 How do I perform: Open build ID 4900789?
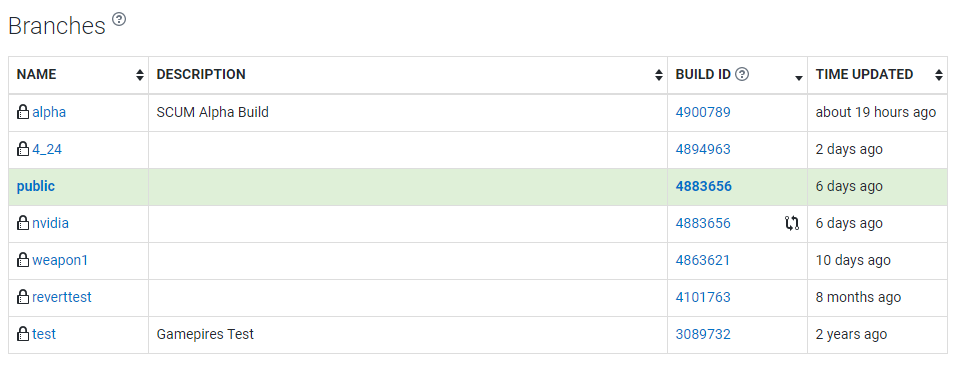(x=703, y=113)
